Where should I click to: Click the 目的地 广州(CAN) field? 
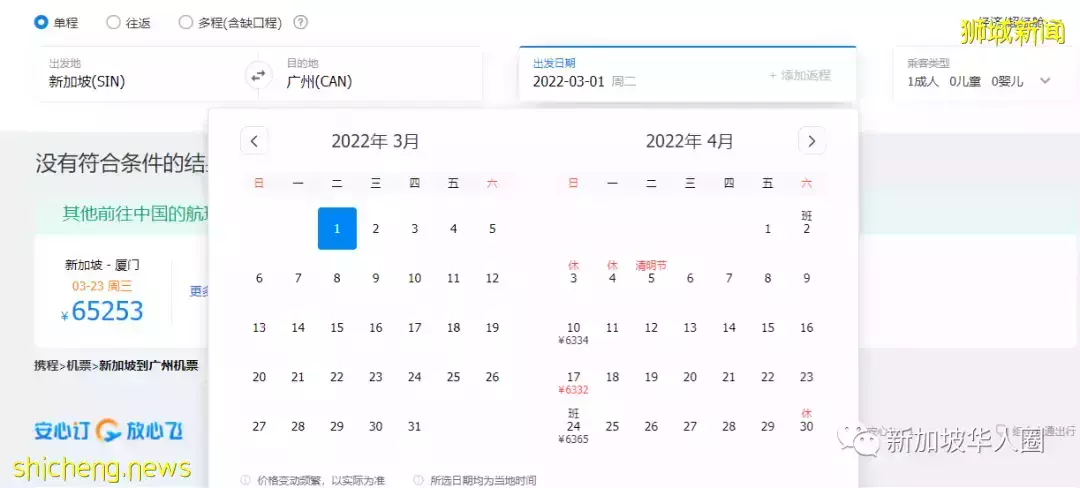375,74
